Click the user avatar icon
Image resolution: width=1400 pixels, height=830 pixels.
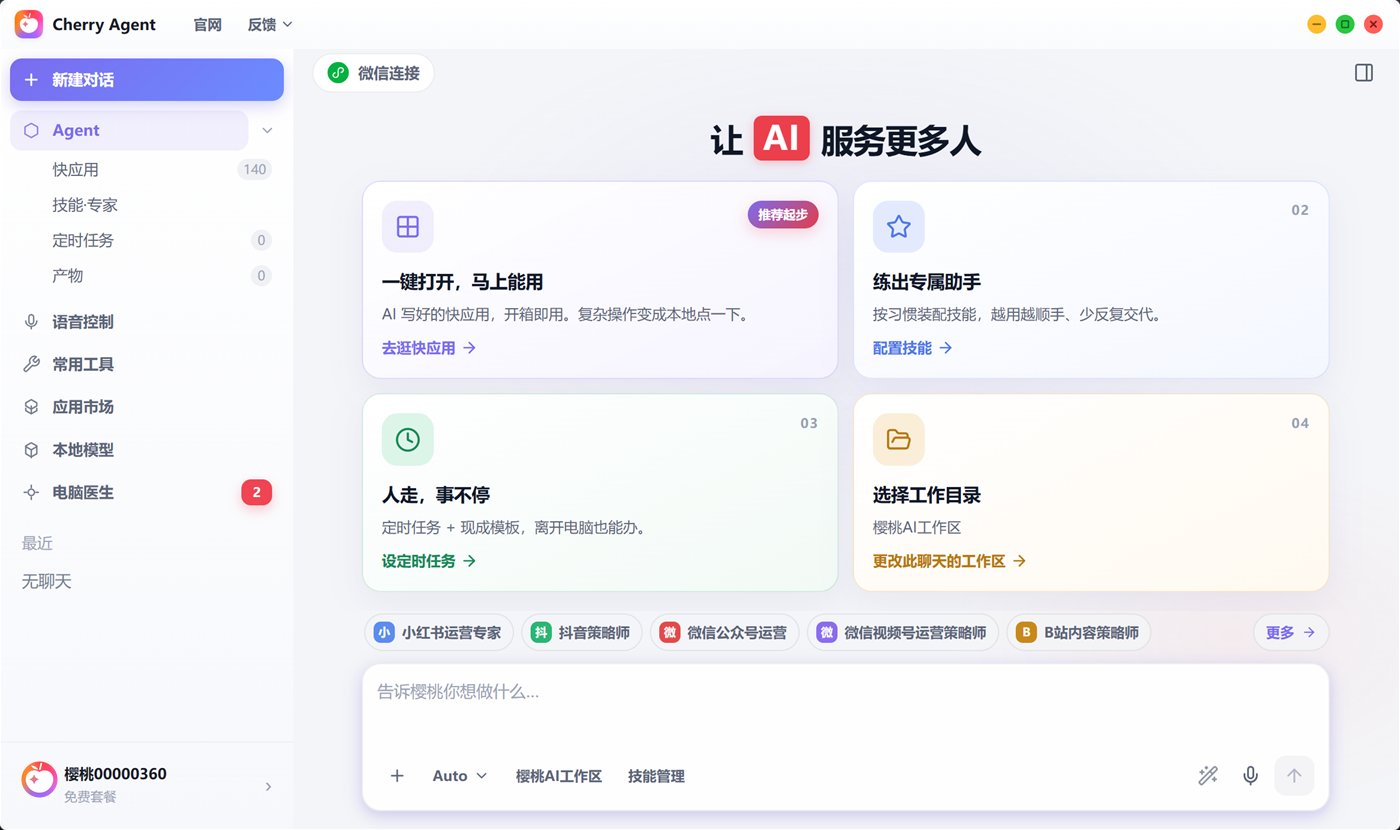[39, 779]
